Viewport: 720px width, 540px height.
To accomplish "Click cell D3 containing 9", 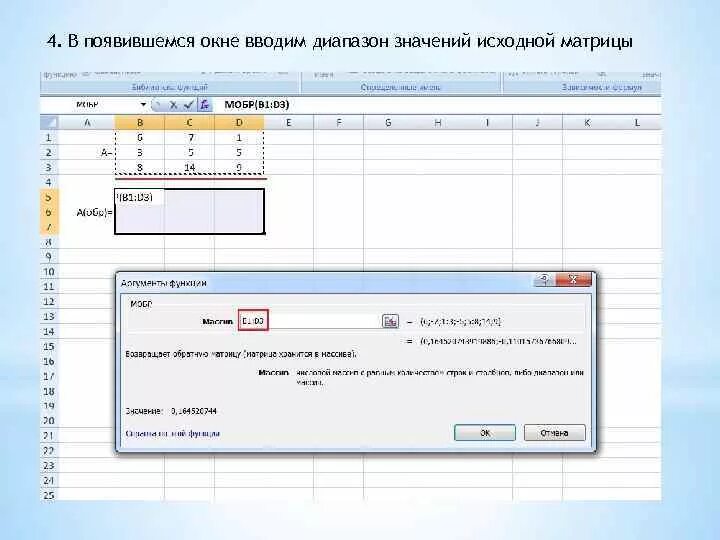I will coord(239,167).
